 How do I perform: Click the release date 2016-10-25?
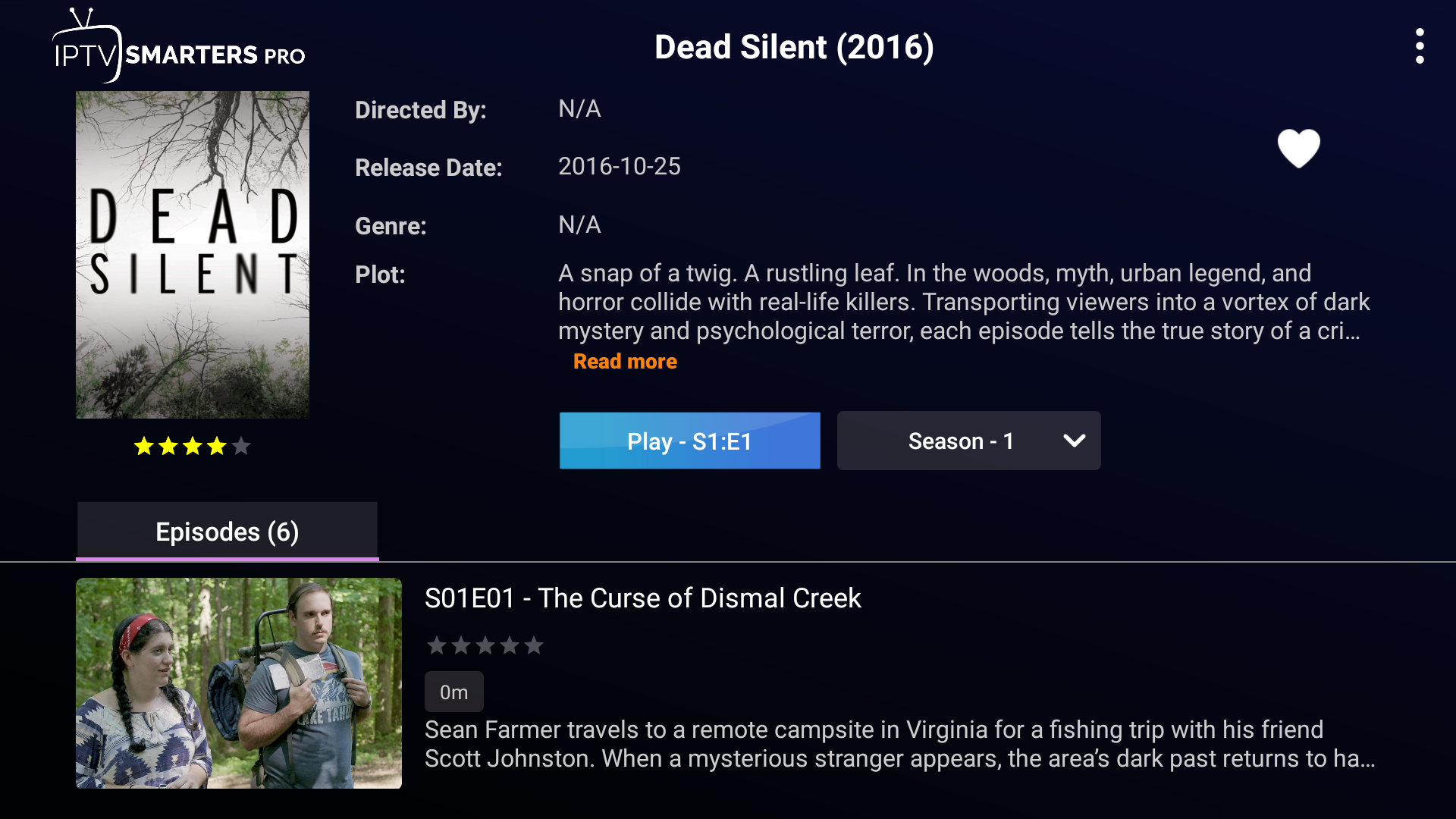click(x=619, y=167)
